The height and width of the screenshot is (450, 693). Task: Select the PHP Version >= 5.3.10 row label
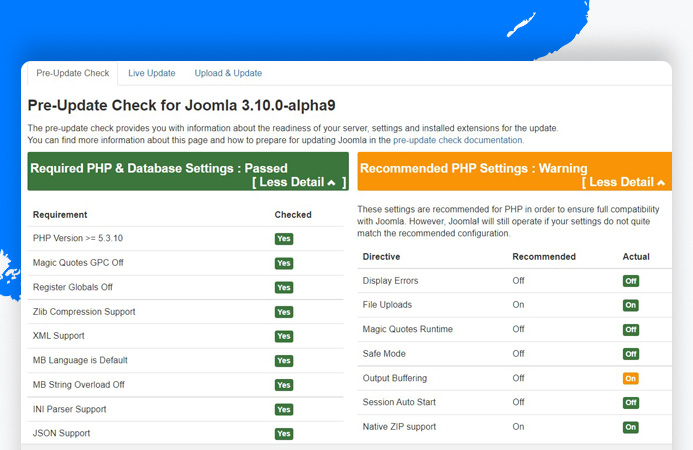[x=78, y=238]
